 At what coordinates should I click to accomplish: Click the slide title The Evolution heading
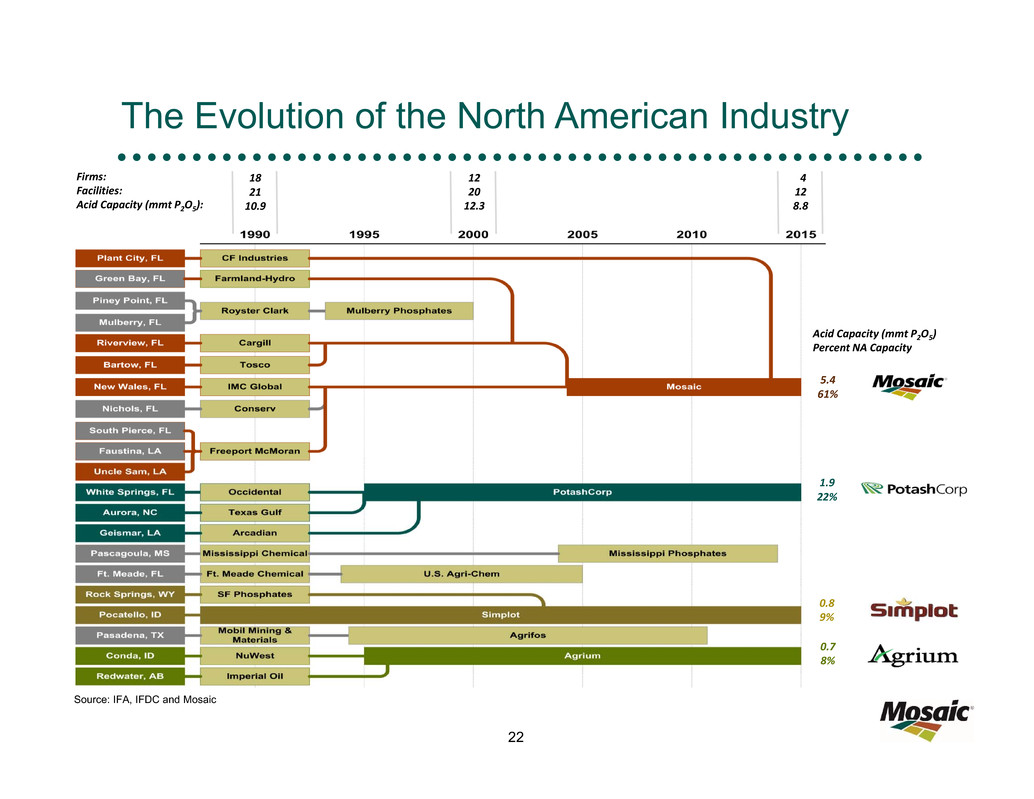pyautogui.click(x=485, y=117)
